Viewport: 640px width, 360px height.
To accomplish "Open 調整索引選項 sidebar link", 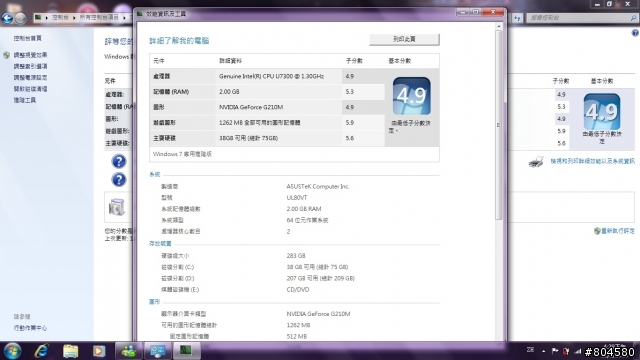I will tap(30, 66).
